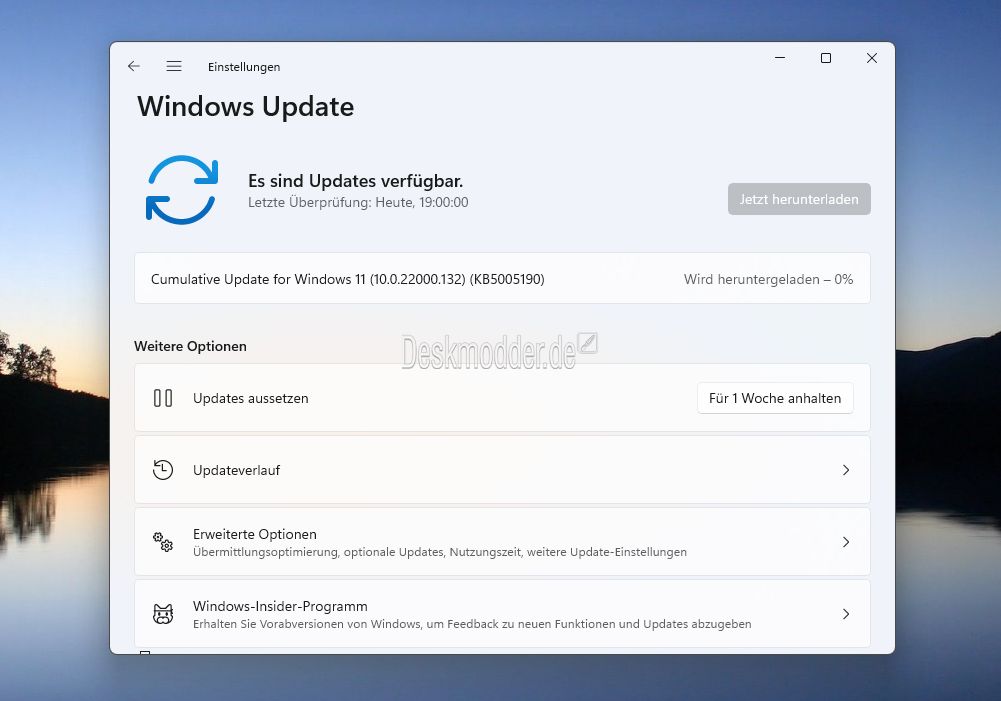
Task: Click the Erhalten Sie Vorabversionen description text
Action: click(x=472, y=624)
